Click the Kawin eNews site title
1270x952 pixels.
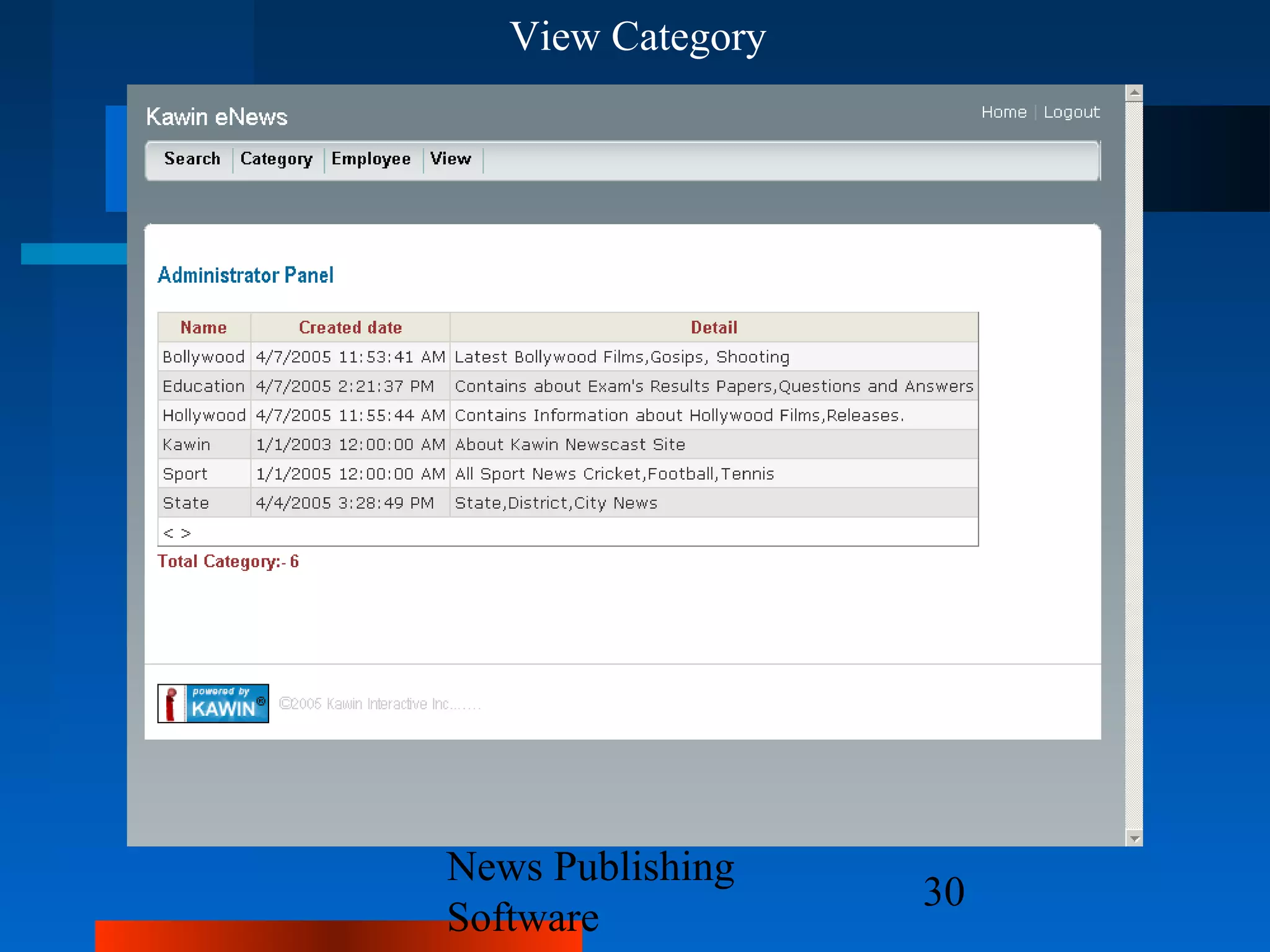point(216,117)
